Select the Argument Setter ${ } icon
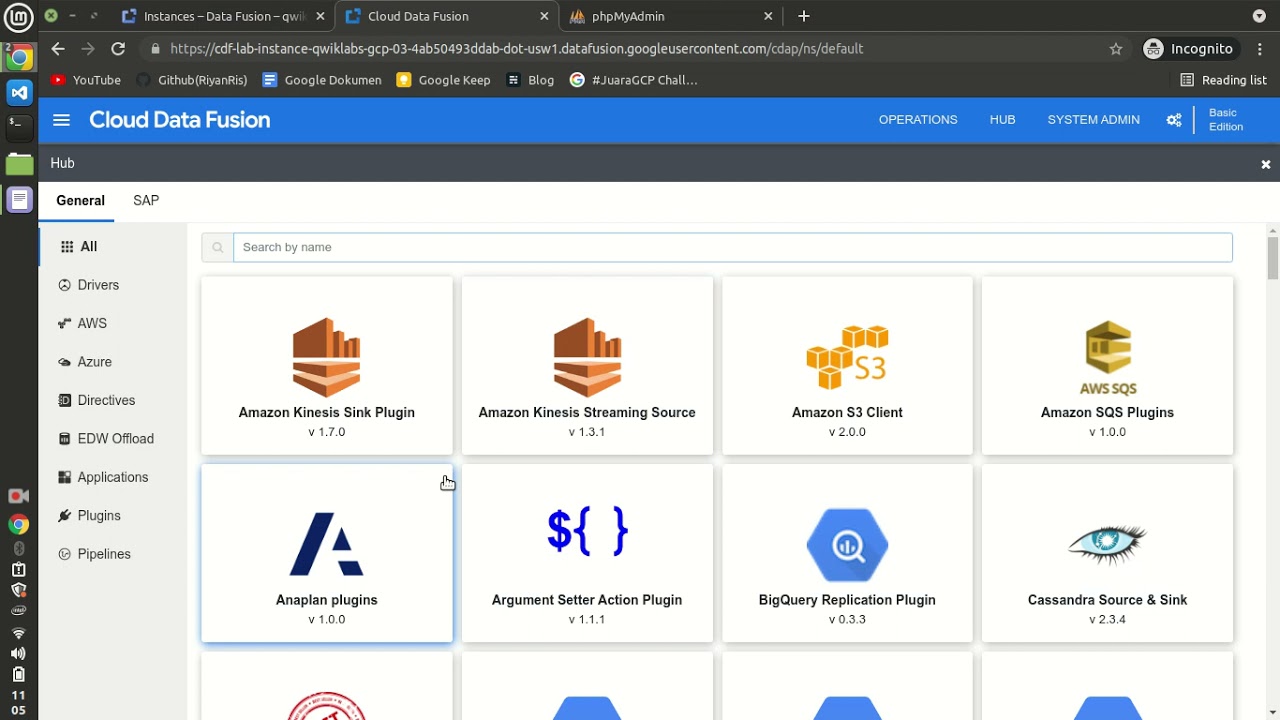Screen dimensions: 1280x720 click(x=587, y=531)
